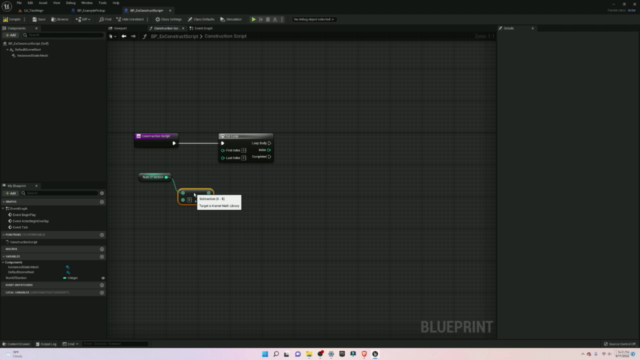
Task: Open Content Drawer in the bottom bar
Action: tap(16, 344)
